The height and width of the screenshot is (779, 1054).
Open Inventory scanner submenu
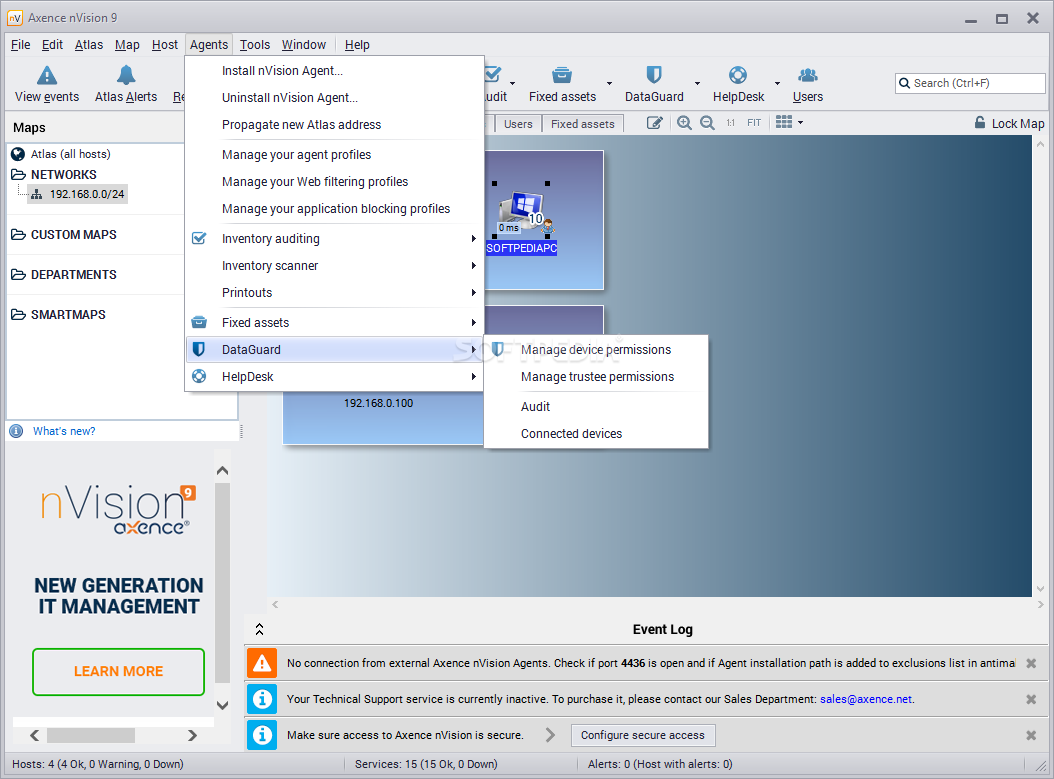click(x=334, y=265)
